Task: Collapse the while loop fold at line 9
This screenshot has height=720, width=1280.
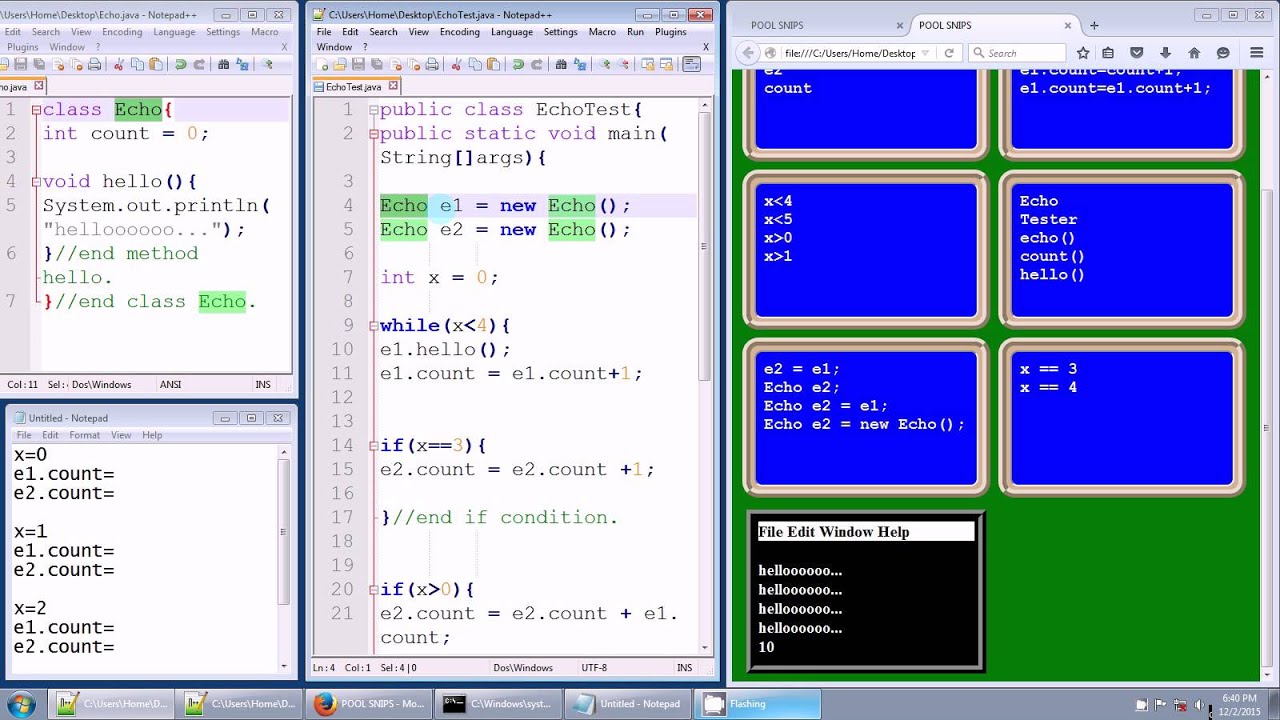Action: [373, 326]
